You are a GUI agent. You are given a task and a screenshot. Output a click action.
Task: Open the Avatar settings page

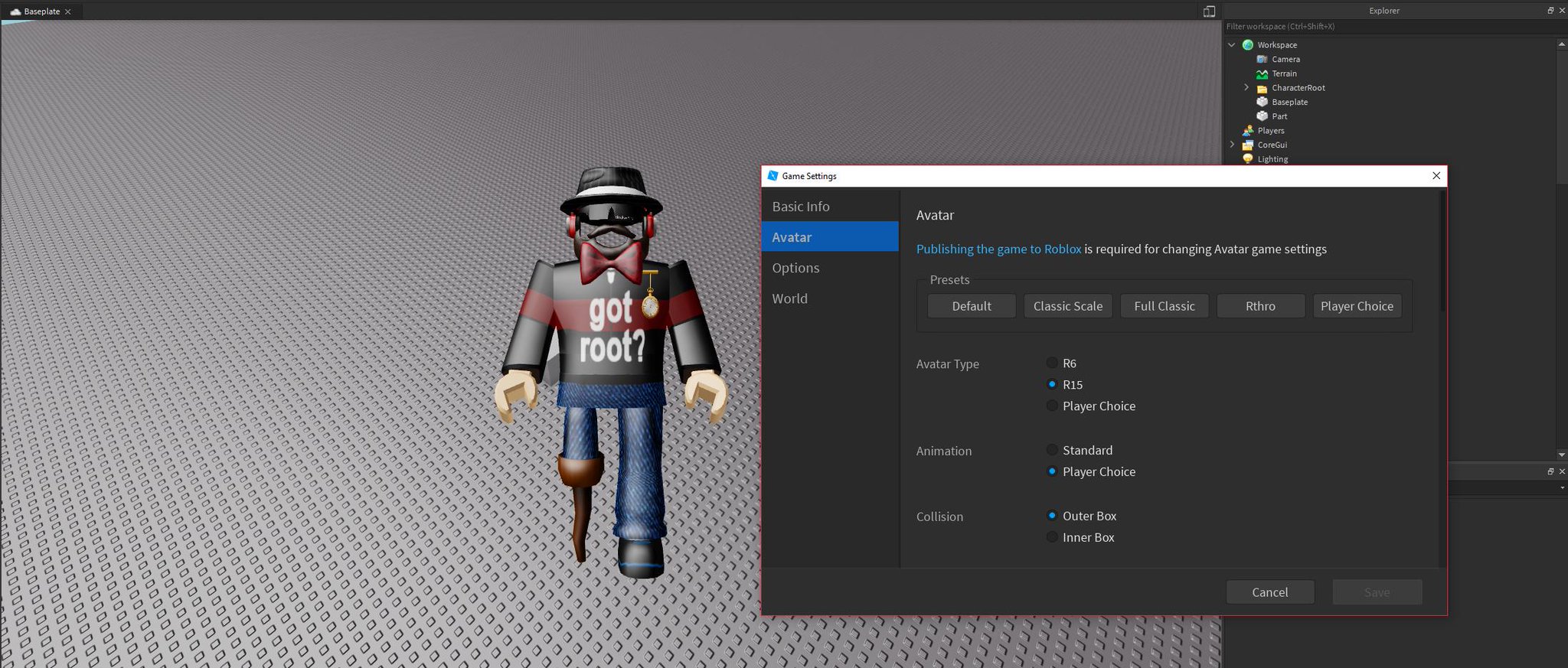click(830, 237)
